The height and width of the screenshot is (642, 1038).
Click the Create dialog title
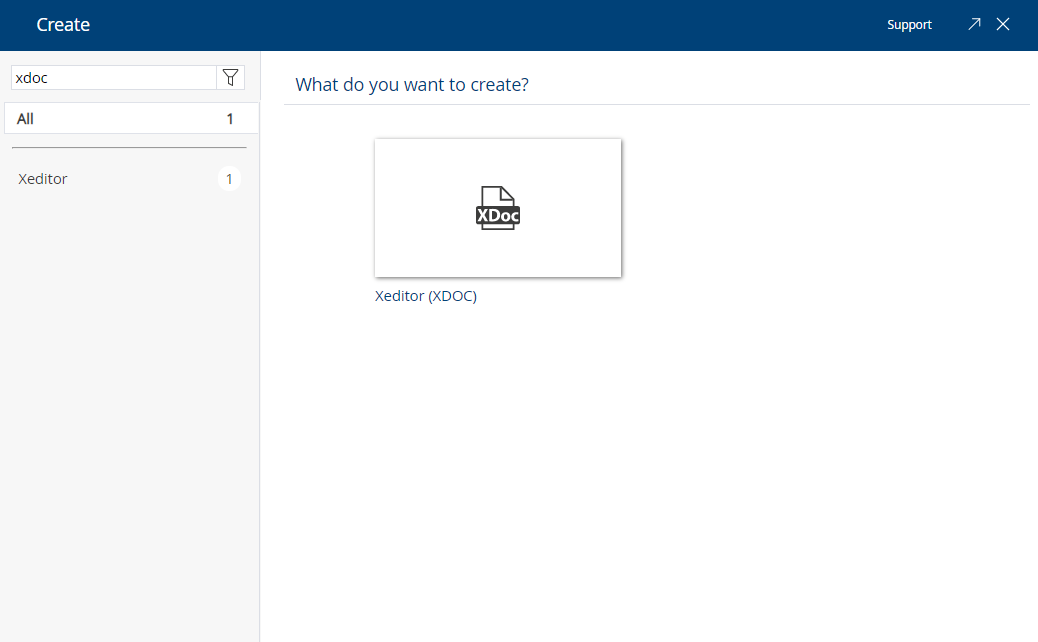pos(63,24)
